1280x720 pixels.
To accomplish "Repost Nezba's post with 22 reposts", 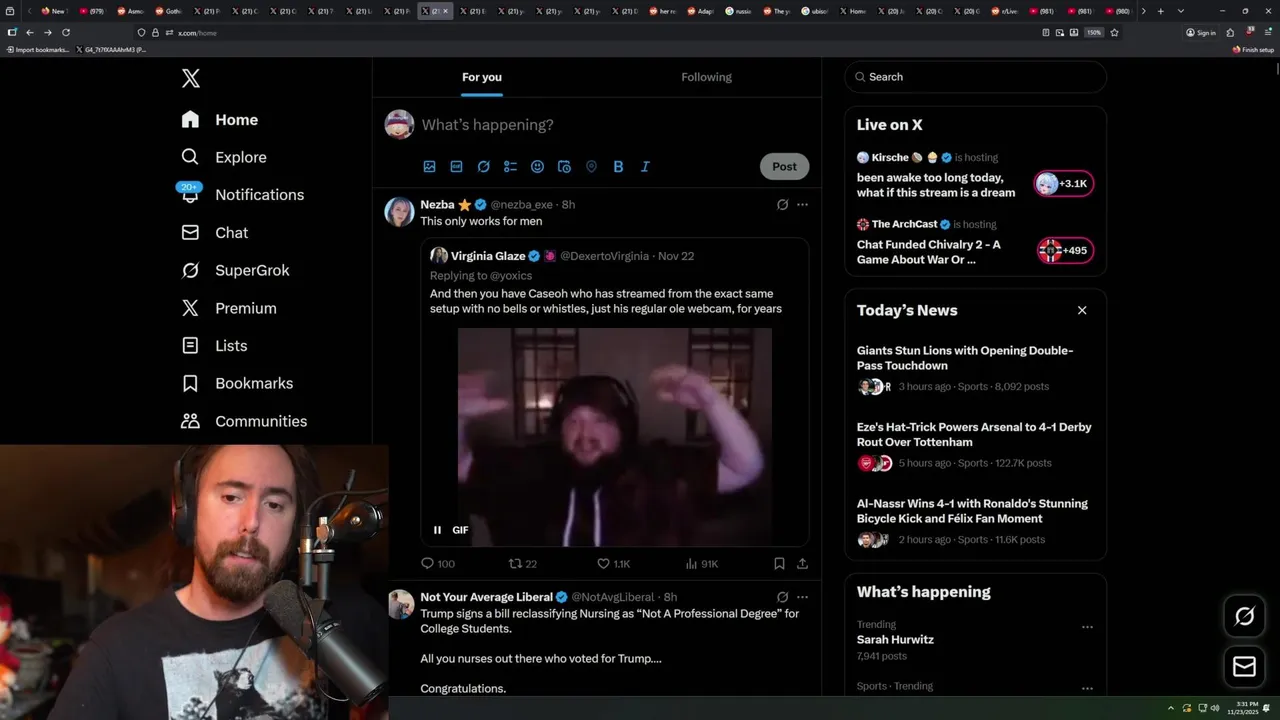I will point(523,564).
